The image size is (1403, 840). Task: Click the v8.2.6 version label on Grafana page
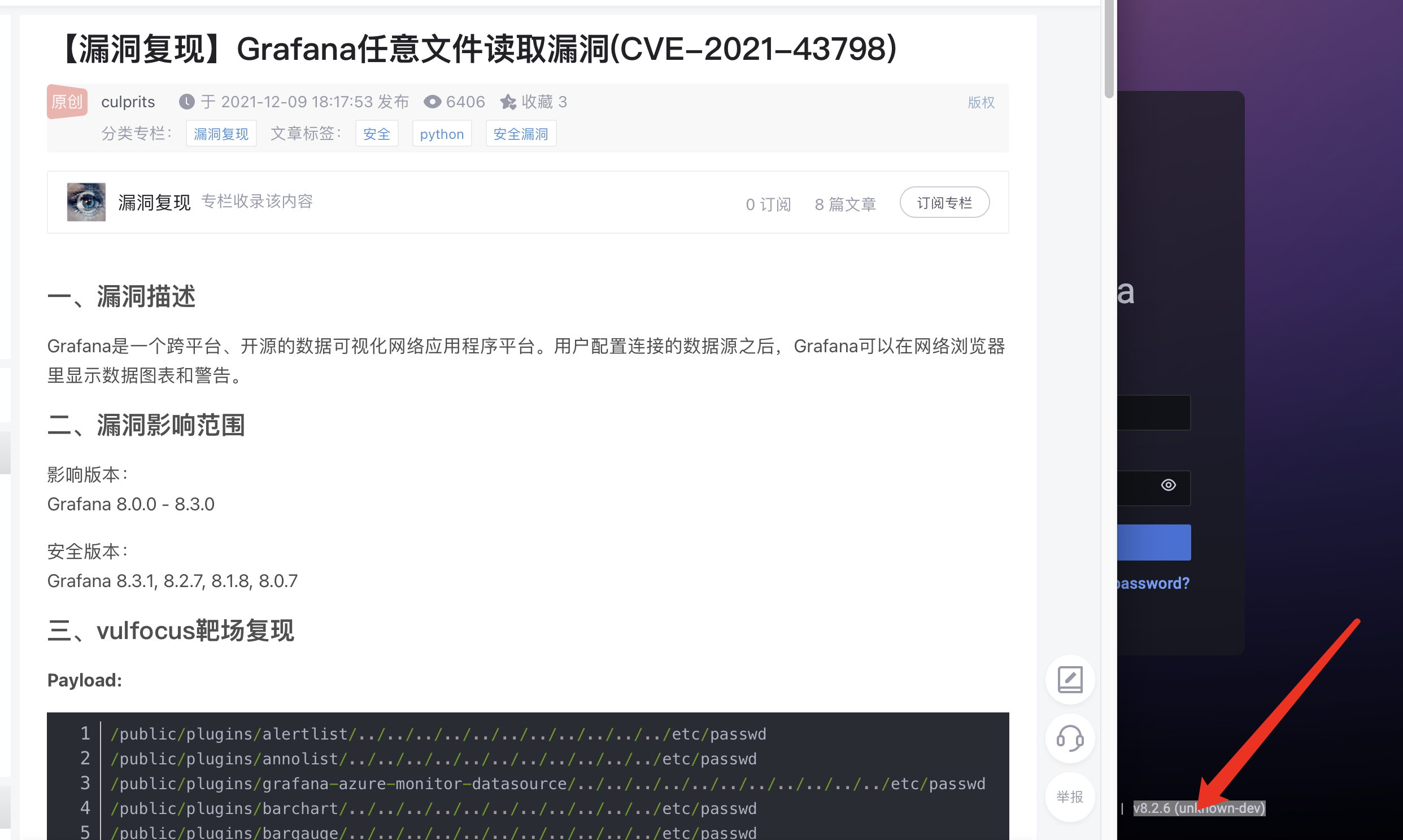[x=1200, y=808]
